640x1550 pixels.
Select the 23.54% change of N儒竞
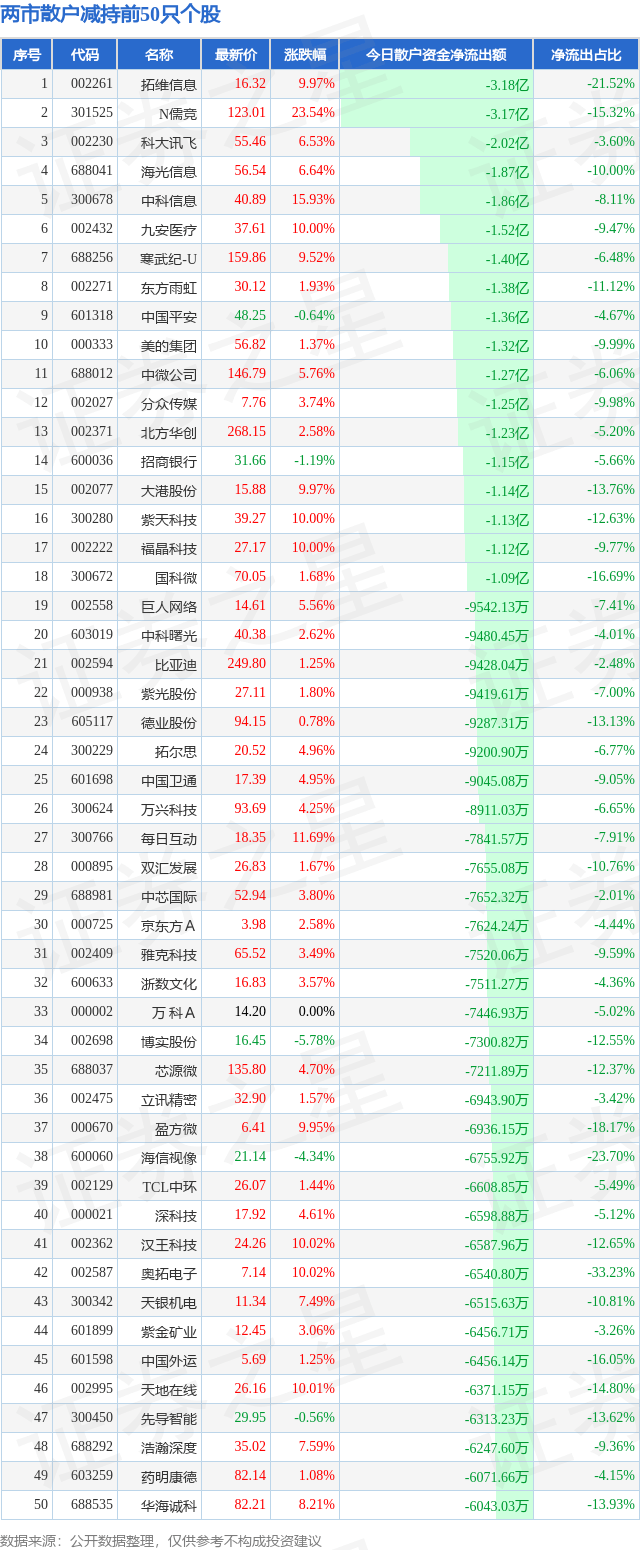tap(311, 113)
